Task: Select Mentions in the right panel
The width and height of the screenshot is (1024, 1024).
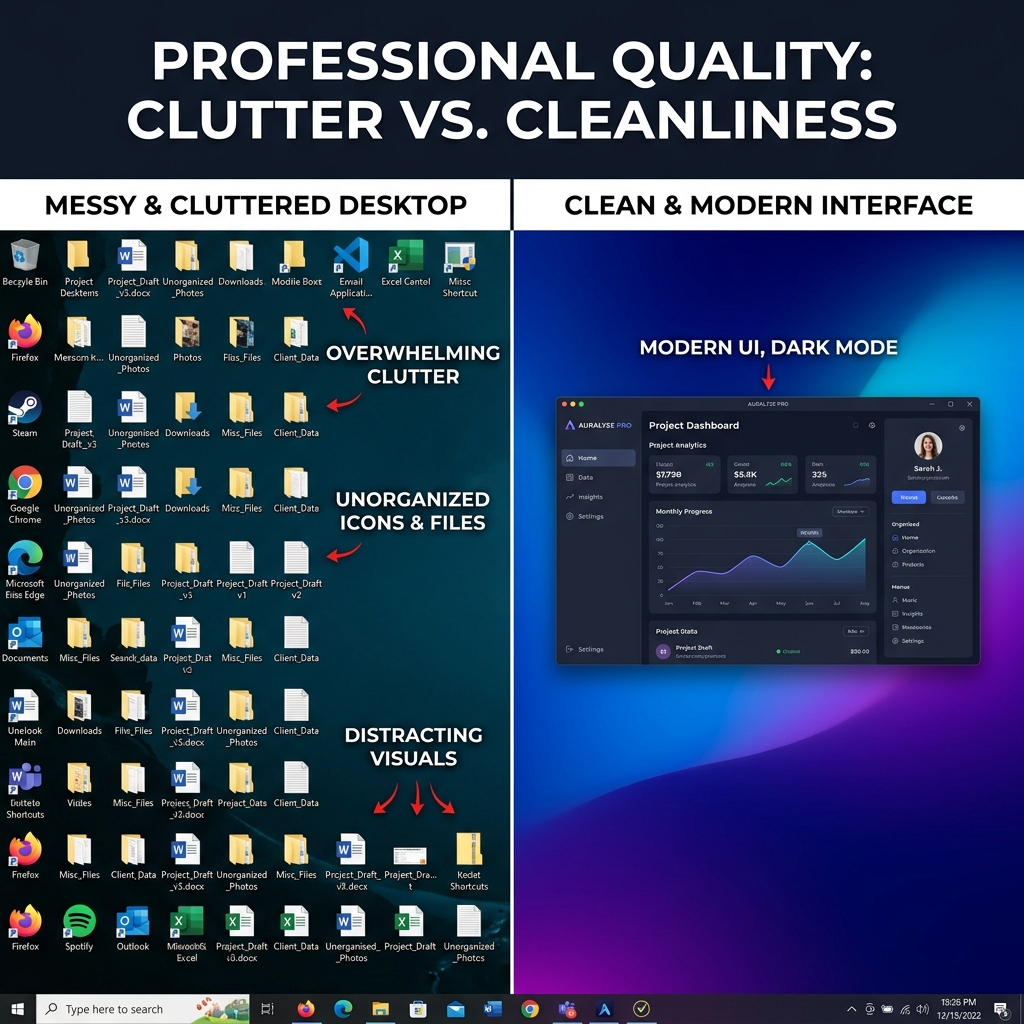Action: (x=918, y=627)
